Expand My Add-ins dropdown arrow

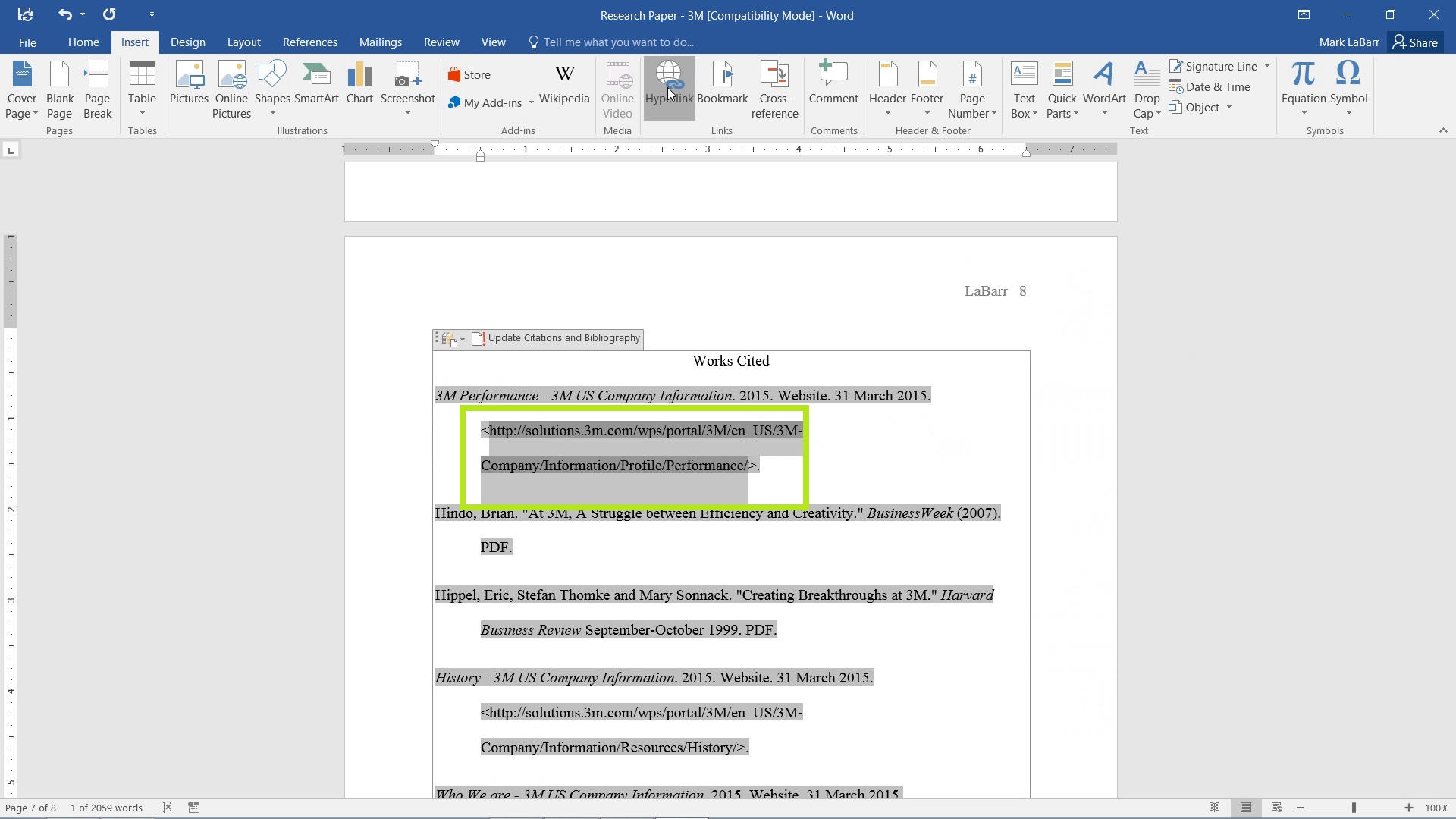pyautogui.click(x=532, y=102)
